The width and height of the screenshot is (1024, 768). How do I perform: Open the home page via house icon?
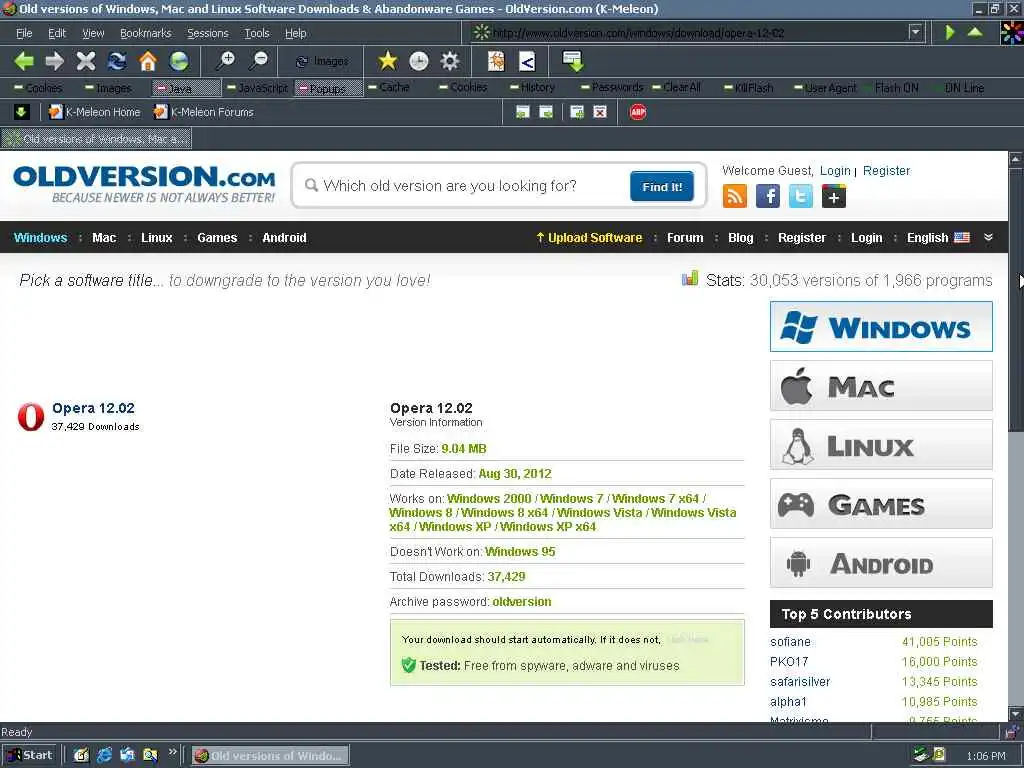(148, 61)
